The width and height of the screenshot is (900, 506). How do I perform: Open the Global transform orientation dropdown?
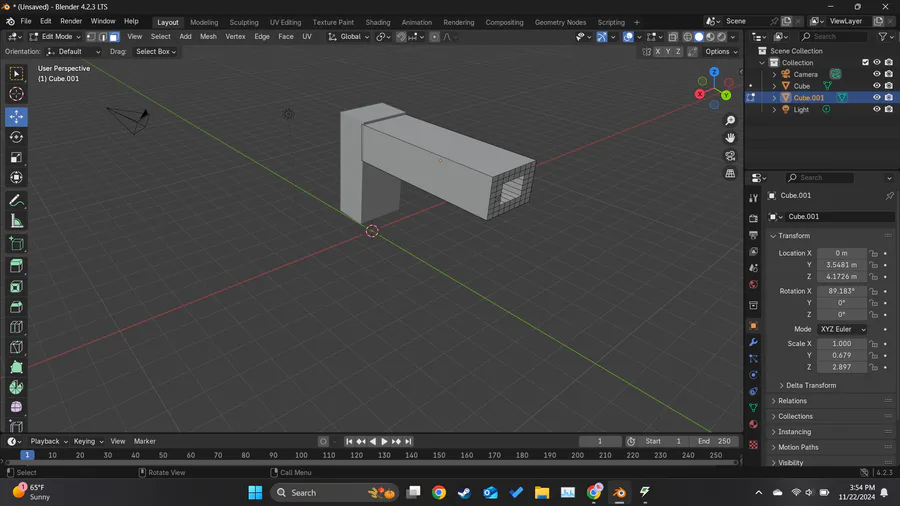point(349,37)
